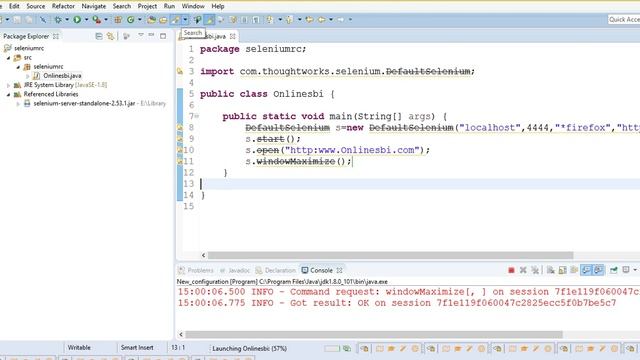Switch to the Problems tab
The height and width of the screenshot is (360, 640).
pyautogui.click(x=196, y=270)
